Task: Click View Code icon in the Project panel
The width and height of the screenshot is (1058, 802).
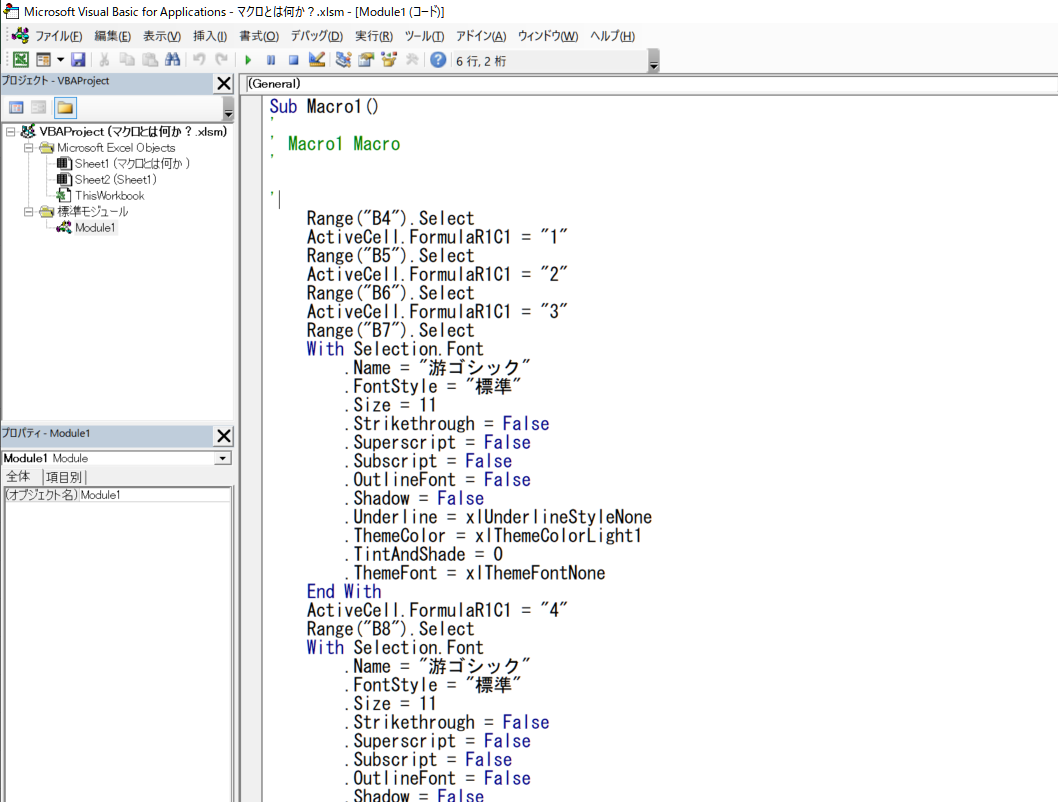Action: (16, 108)
